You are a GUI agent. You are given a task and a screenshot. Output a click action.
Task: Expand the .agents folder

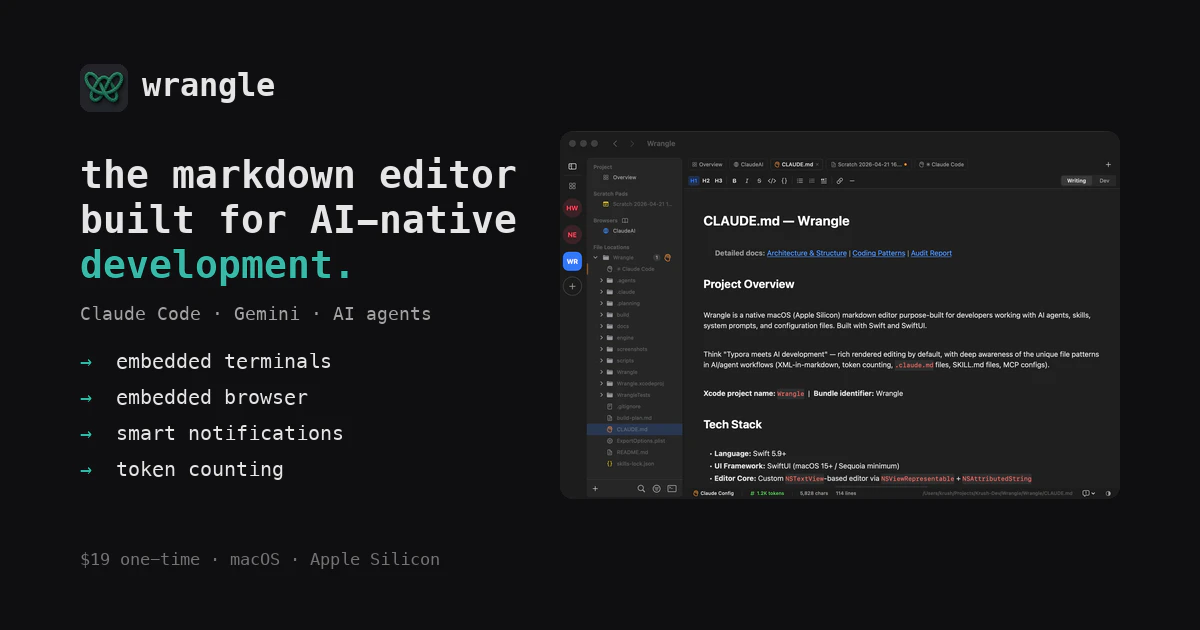coord(601,280)
